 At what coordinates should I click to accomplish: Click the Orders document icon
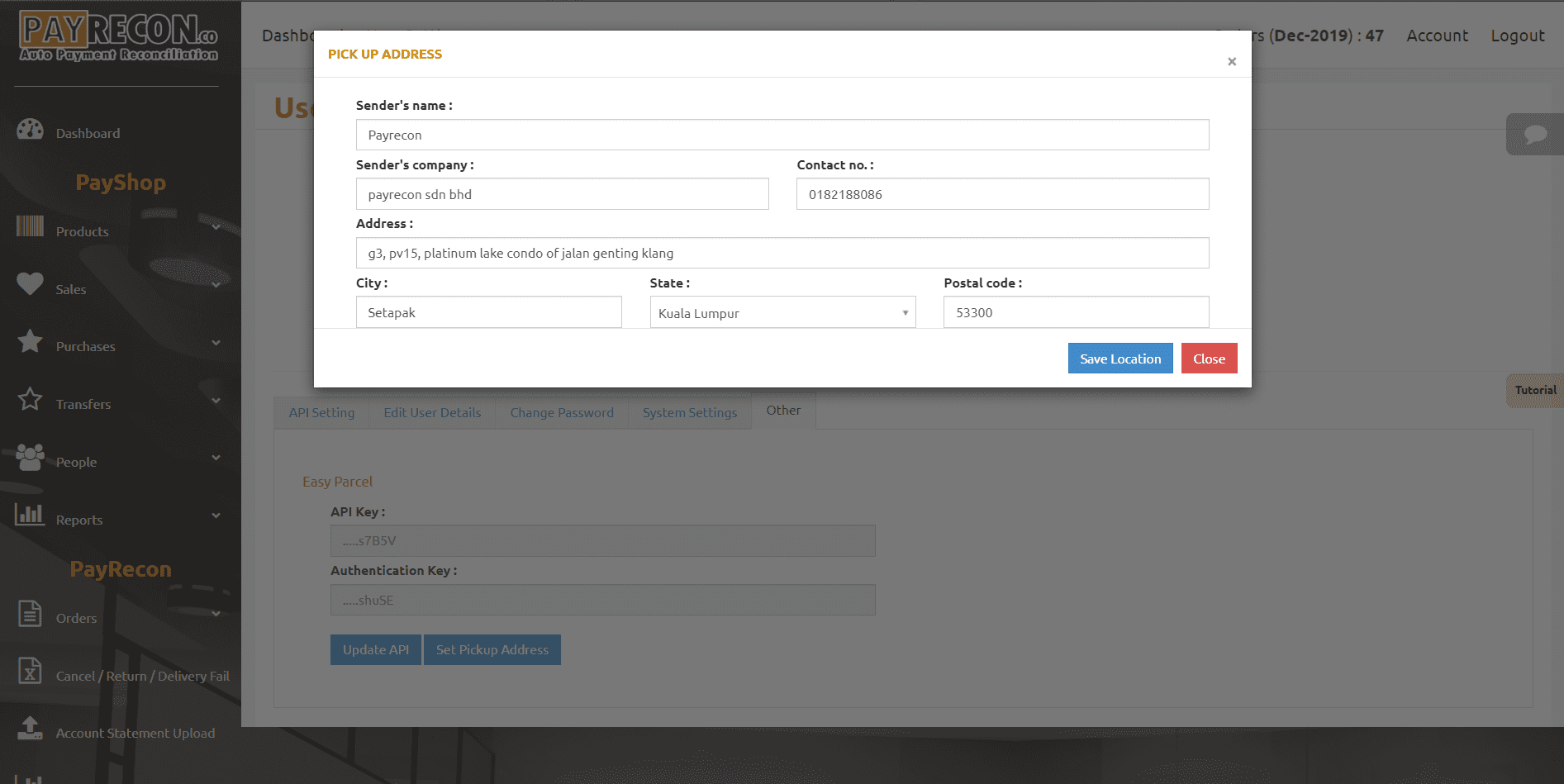click(x=30, y=613)
